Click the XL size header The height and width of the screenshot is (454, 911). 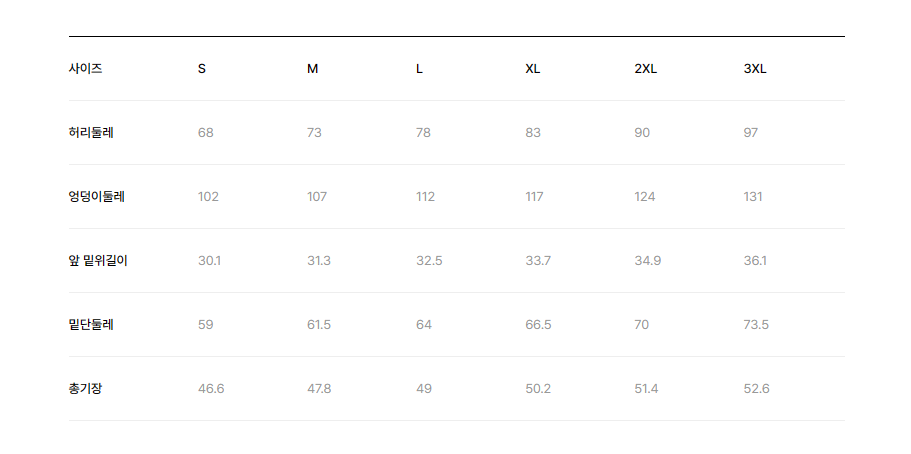pyautogui.click(x=532, y=69)
